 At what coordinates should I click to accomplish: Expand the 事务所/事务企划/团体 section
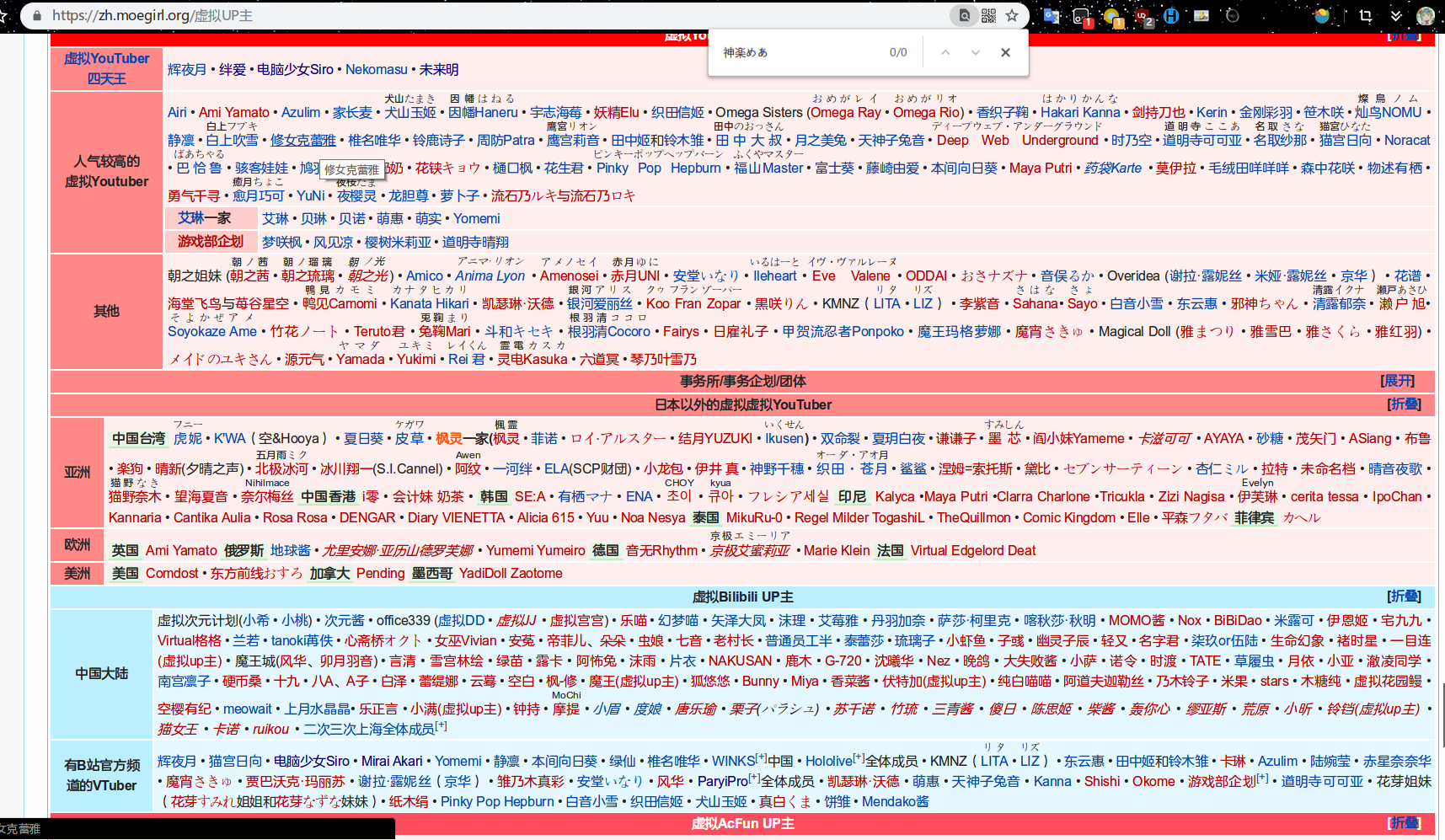coord(1398,381)
